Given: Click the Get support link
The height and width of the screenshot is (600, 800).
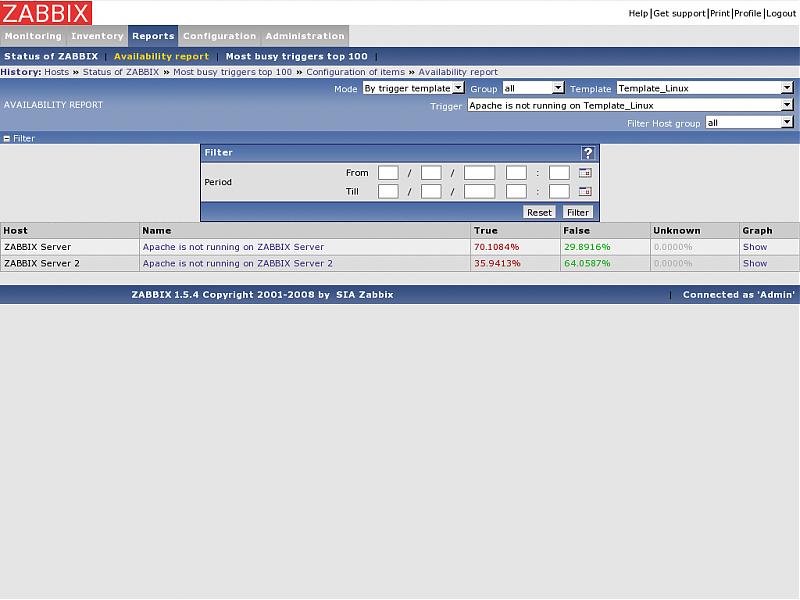Looking at the screenshot, I should click(x=679, y=14).
